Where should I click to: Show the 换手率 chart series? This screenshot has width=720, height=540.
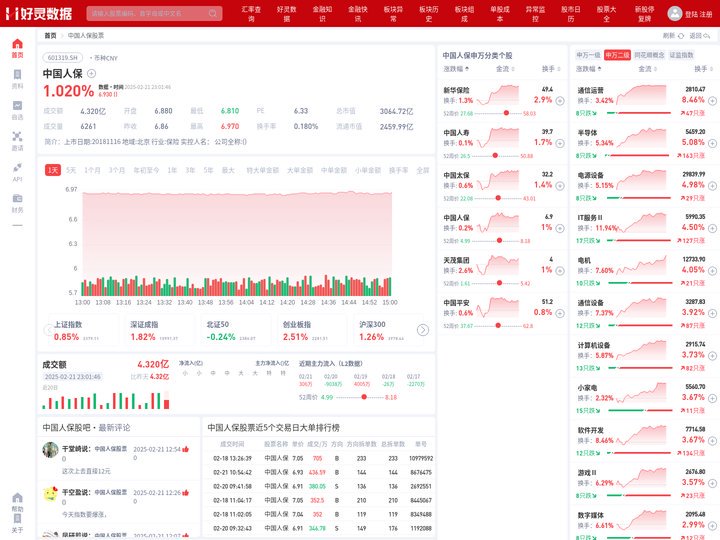[x=398, y=170]
